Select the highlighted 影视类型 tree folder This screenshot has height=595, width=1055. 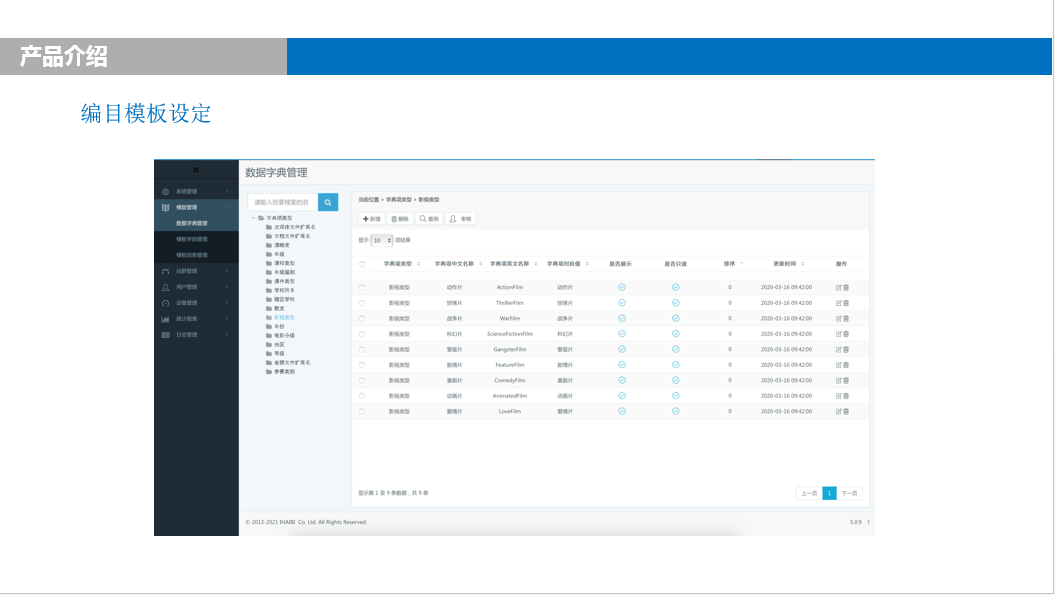click(x=281, y=318)
